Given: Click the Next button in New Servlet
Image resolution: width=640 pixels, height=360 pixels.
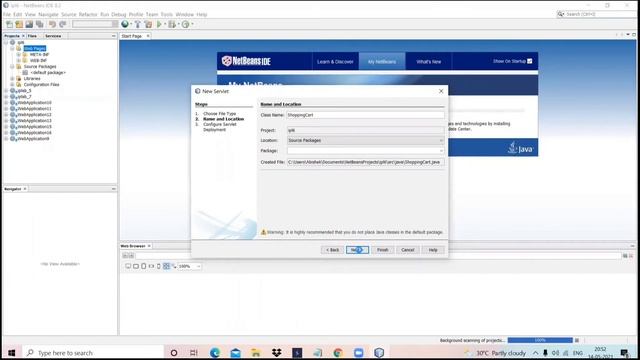Looking at the screenshot, I should [357, 250].
